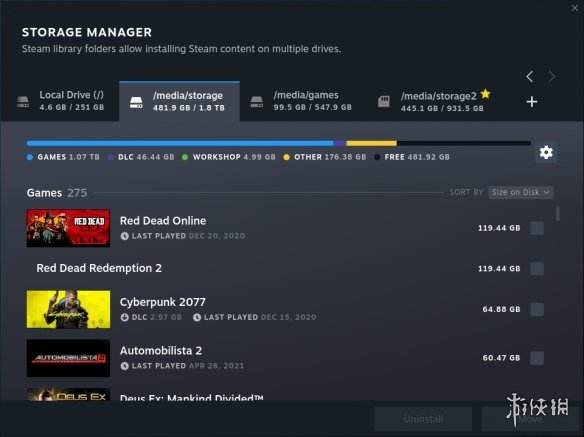584x437 pixels.
Task: Click the Uninstall button
Action: (423, 419)
